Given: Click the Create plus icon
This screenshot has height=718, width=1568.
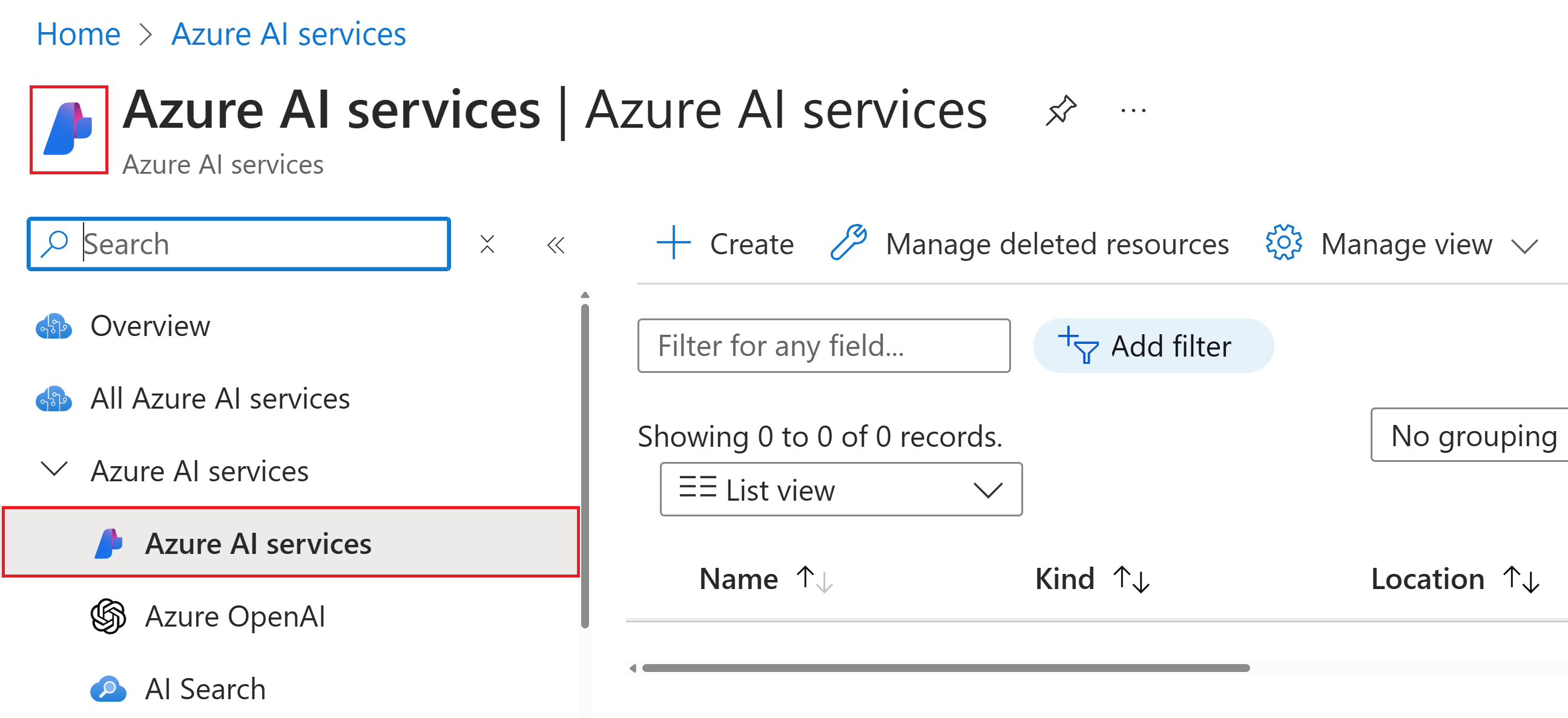Looking at the screenshot, I should pyautogui.click(x=673, y=243).
